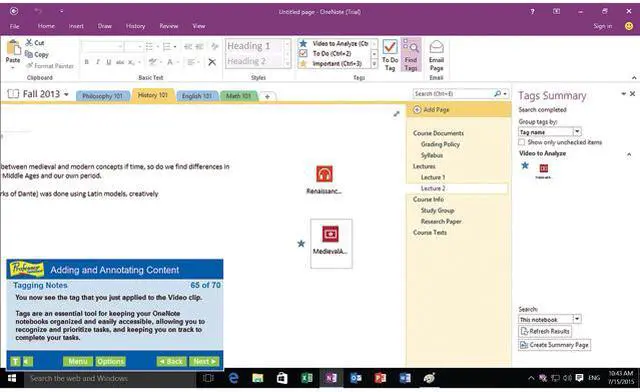Click the blue star tag beside video
Image resolution: width=640 pixels, height=392 pixels.
(x=301, y=244)
